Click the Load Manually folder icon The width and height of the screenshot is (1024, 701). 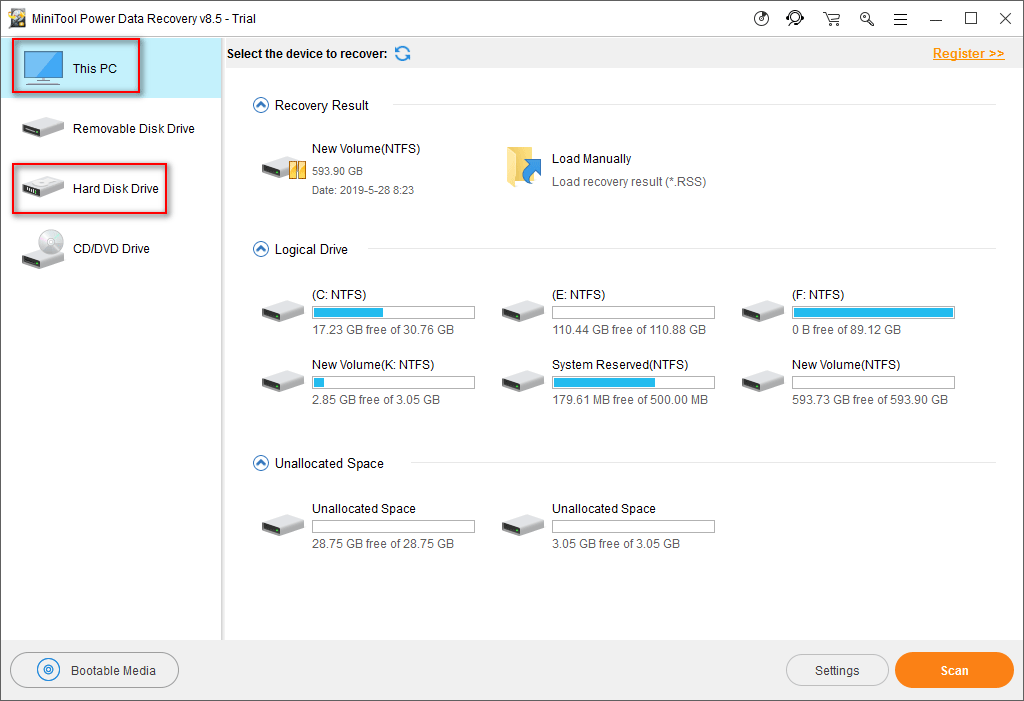524,167
